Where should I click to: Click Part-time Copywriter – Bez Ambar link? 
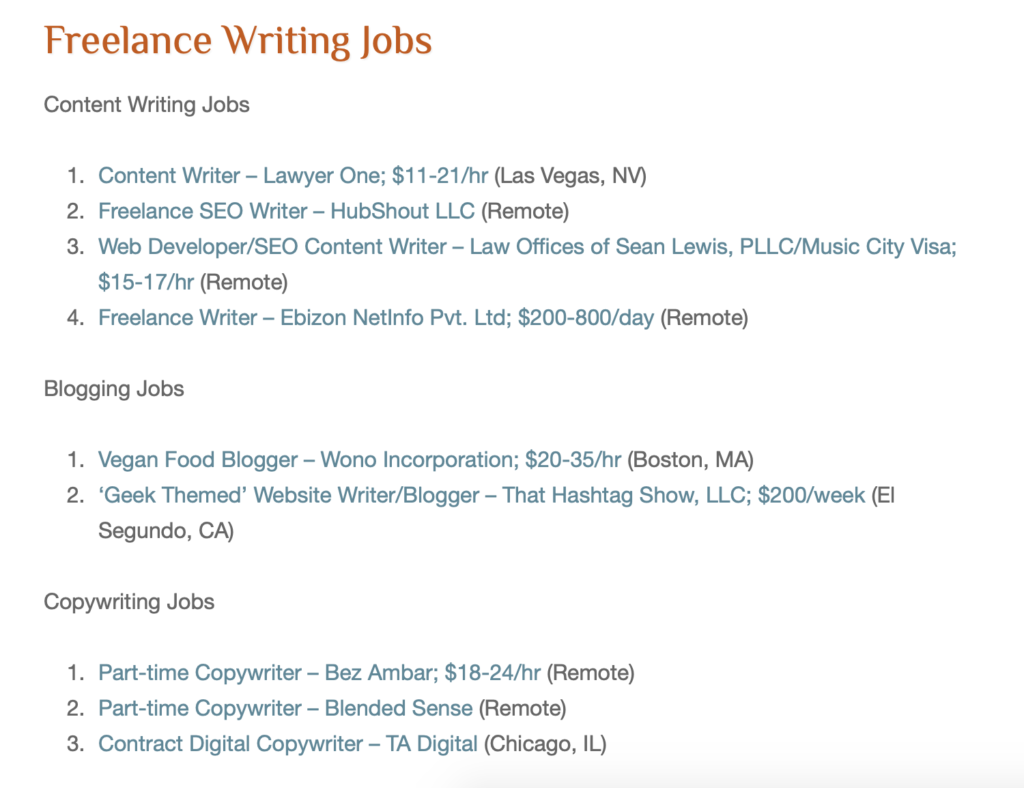pos(318,673)
